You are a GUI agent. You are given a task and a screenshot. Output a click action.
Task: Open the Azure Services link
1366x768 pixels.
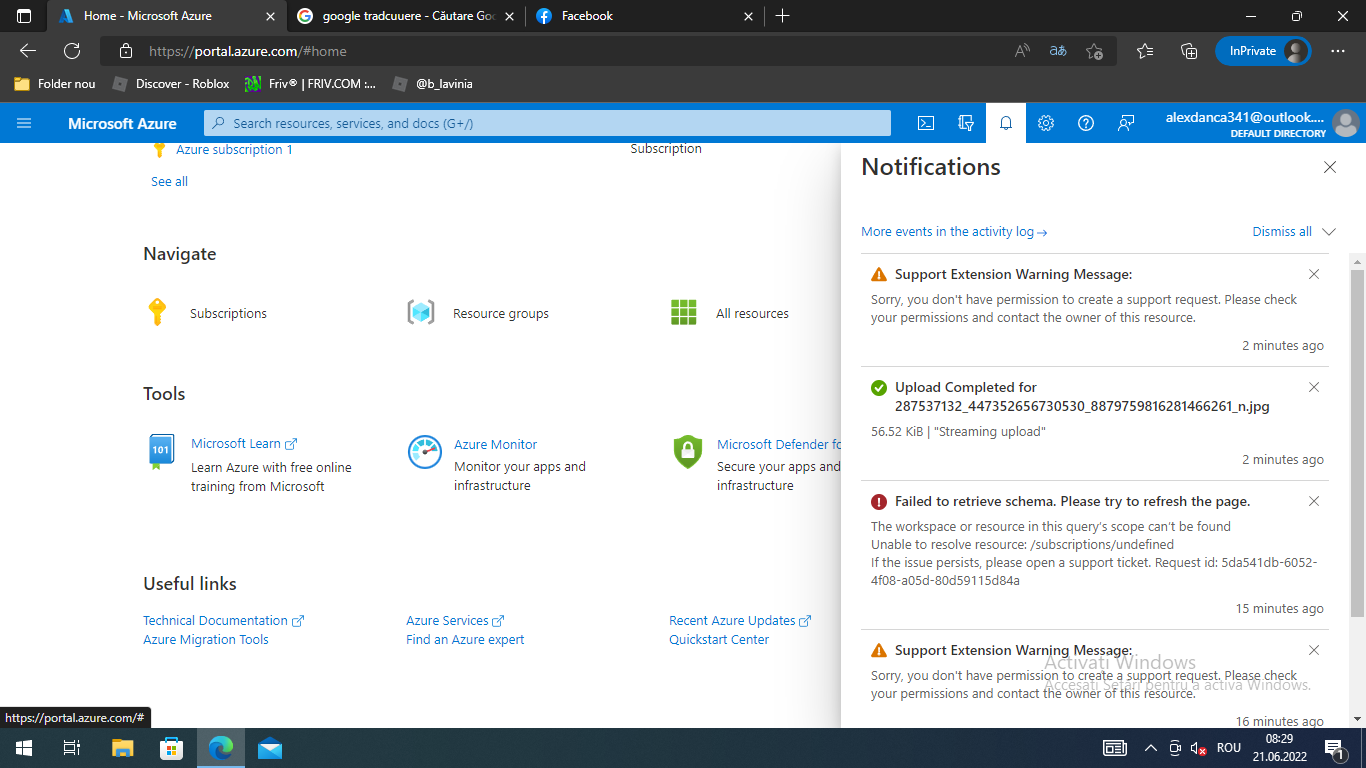[x=455, y=621]
